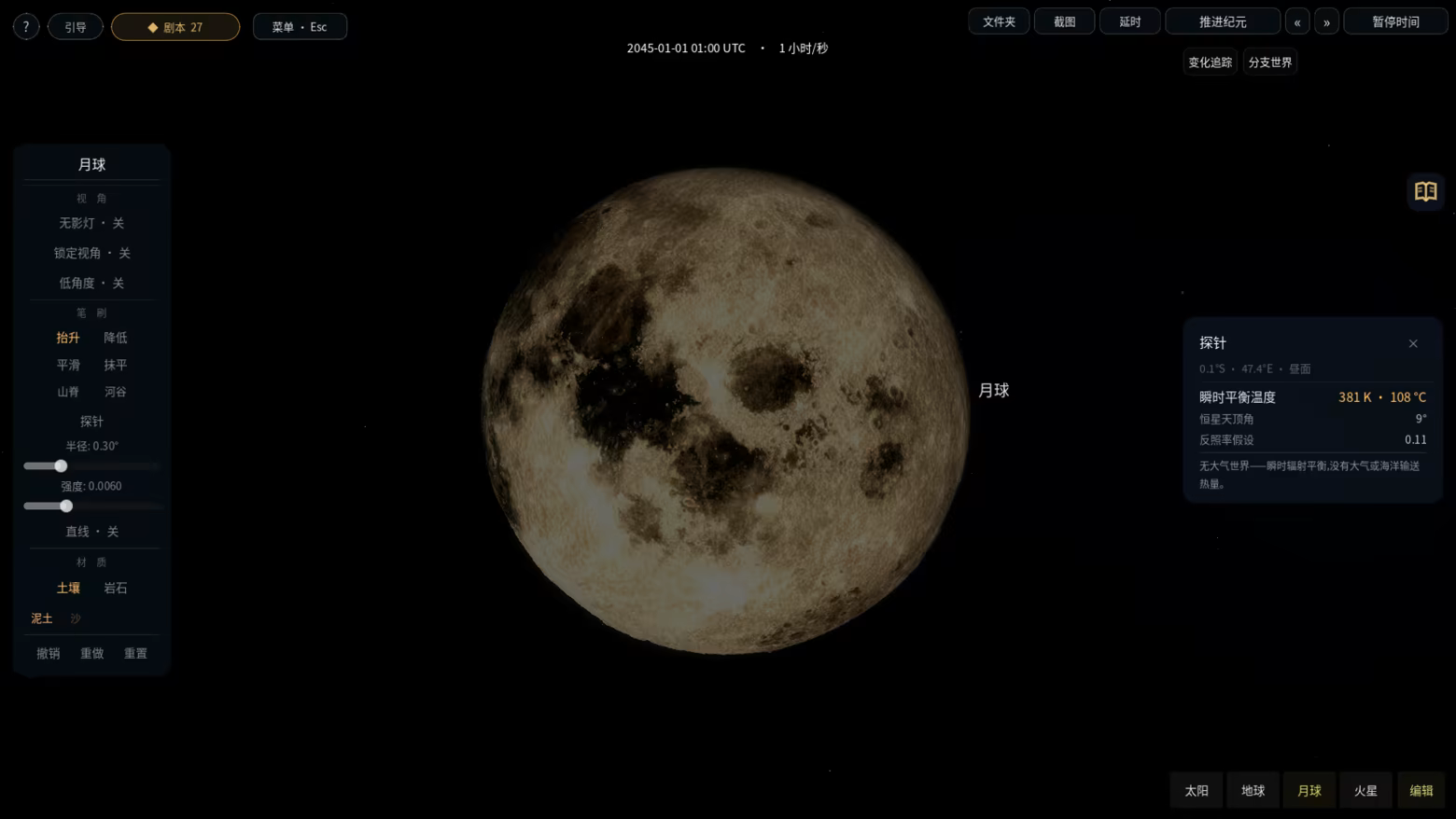Close the 探针 probe panel

(1413, 343)
